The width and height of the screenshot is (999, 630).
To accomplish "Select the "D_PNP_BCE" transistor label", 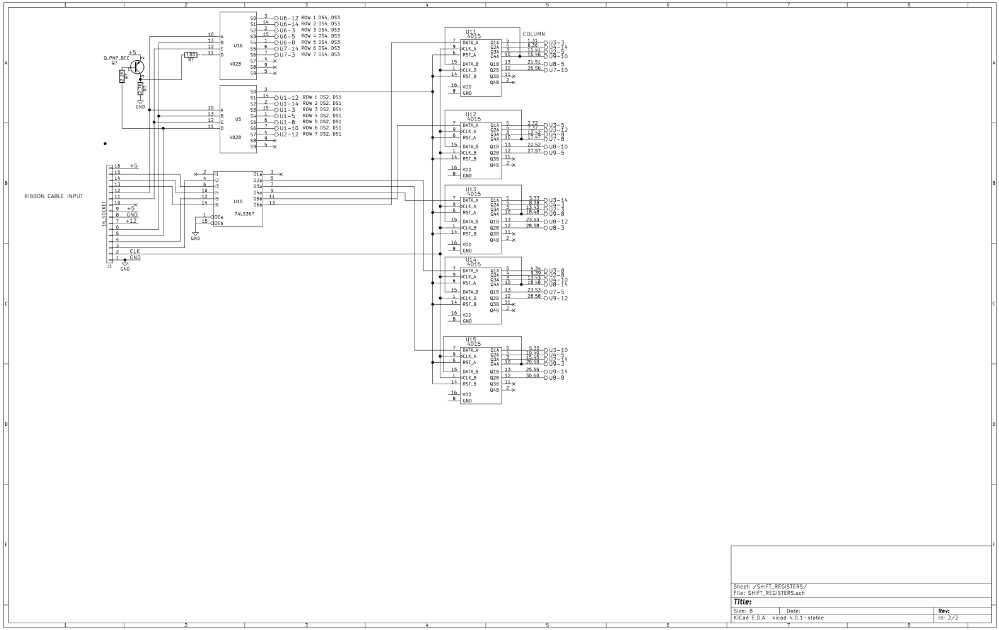I will click(x=116, y=58).
